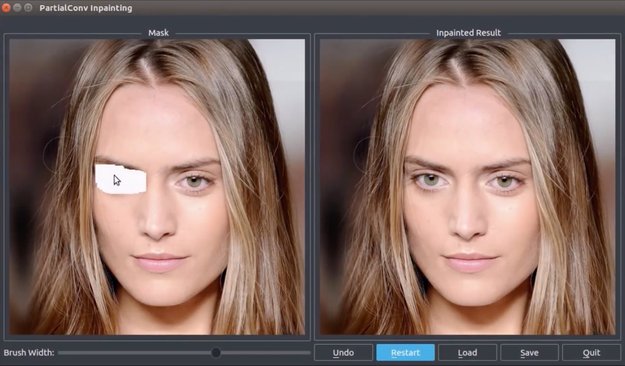Save the inpainted result
Screen dimensions: 625x366
pyautogui.click(x=529, y=352)
